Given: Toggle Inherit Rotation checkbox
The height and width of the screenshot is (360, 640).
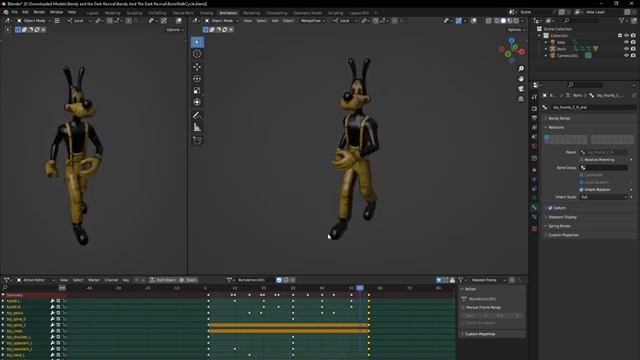Looking at the screenshot, I should click(581, 189).
